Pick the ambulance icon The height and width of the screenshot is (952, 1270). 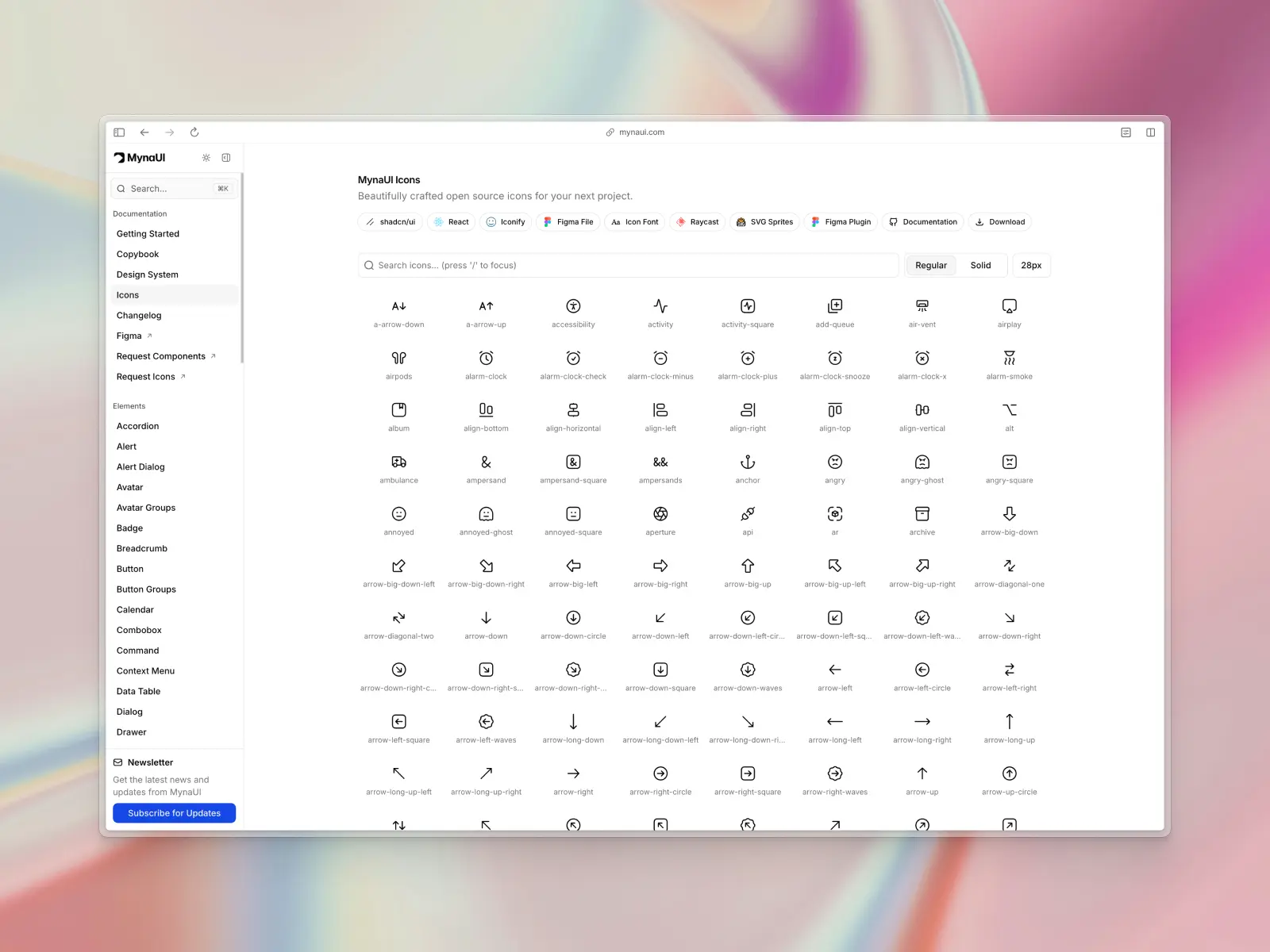(398, 462)
